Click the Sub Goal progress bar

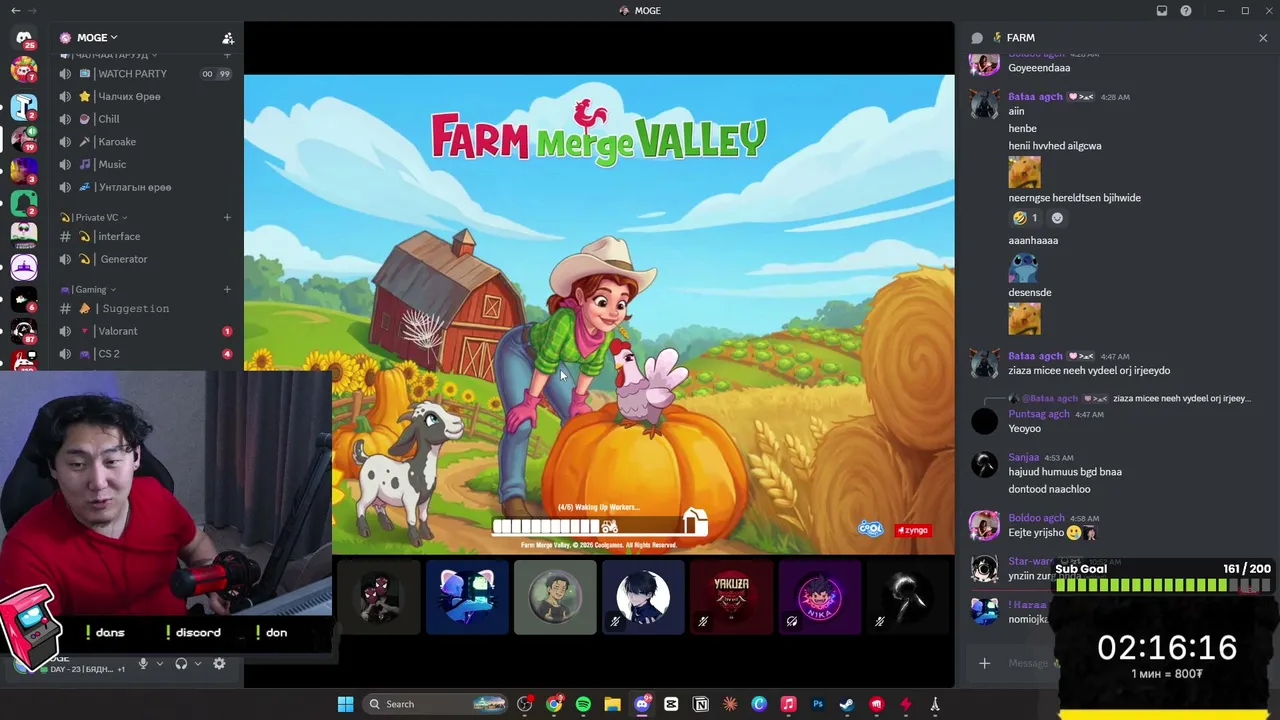[x=1163, y=585]
